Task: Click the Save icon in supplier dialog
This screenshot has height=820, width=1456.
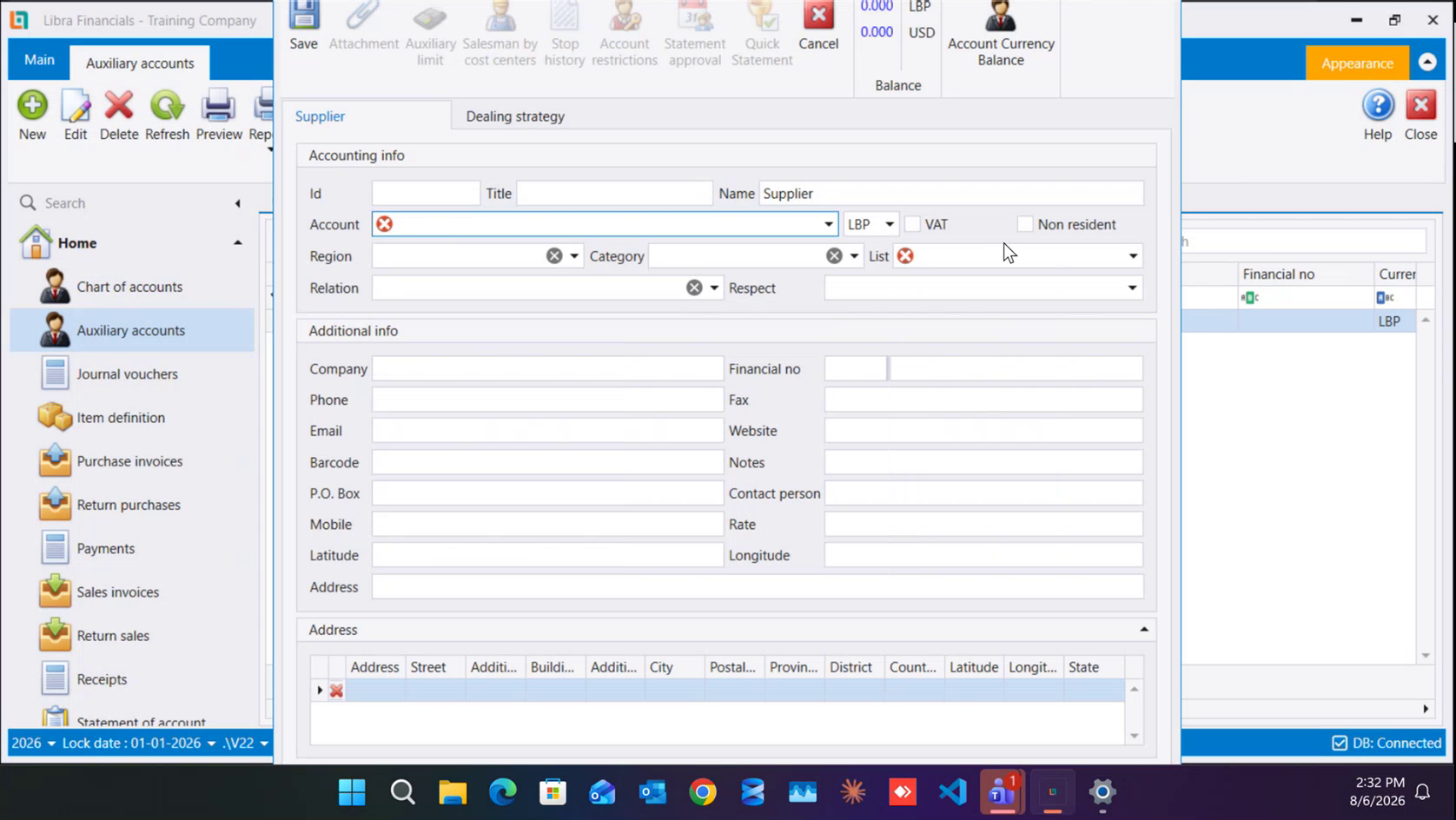Action: [x=303, y=26]
